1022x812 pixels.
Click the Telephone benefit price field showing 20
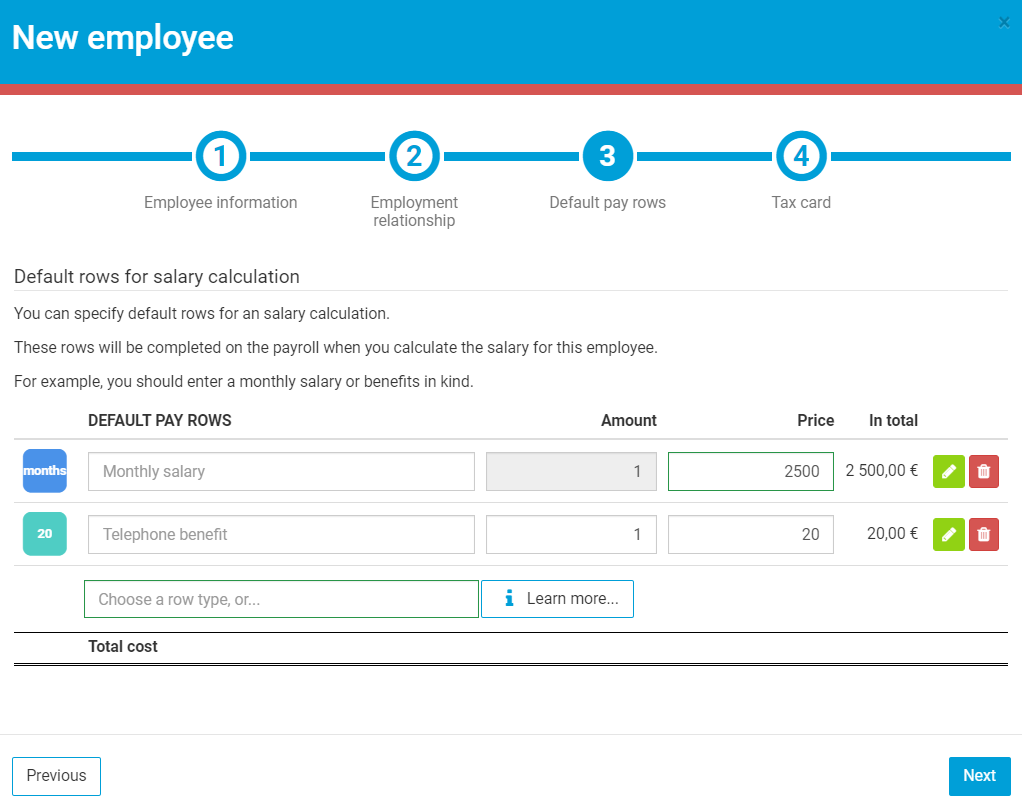(x=750, y=534)
